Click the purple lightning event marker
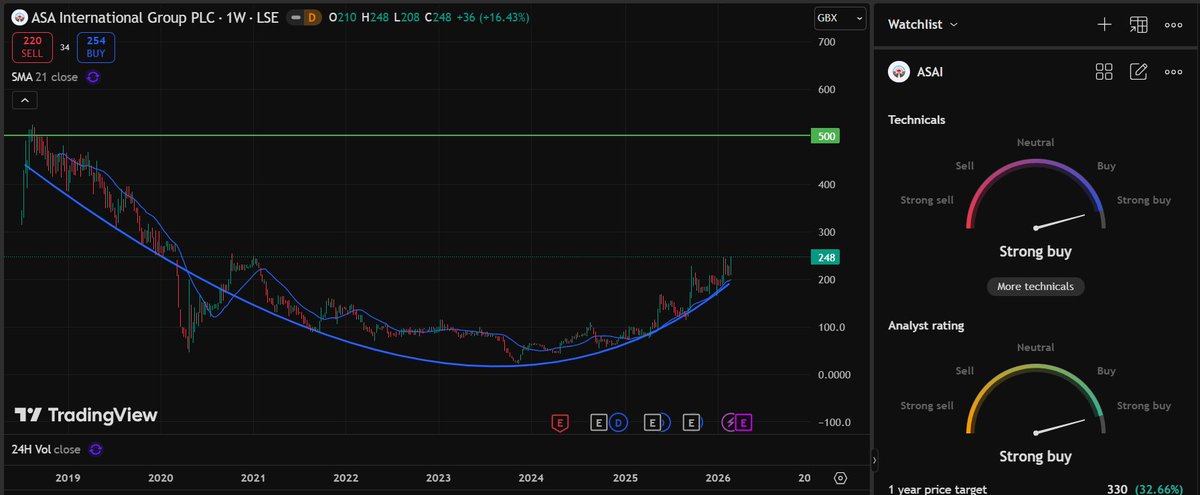 (729, 423)
